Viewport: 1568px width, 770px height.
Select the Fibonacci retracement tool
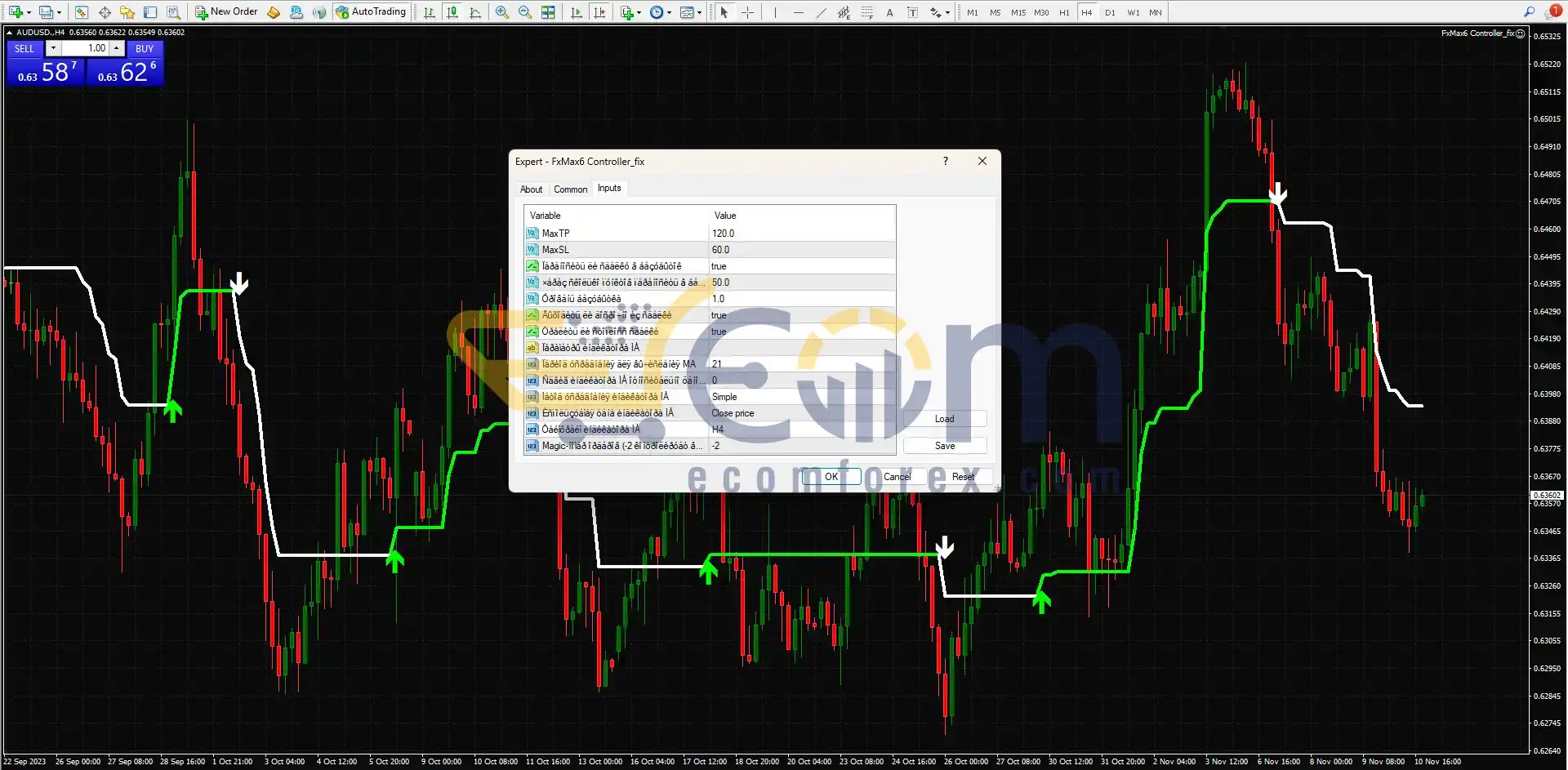pyautogui.click(x=866, y=12)
